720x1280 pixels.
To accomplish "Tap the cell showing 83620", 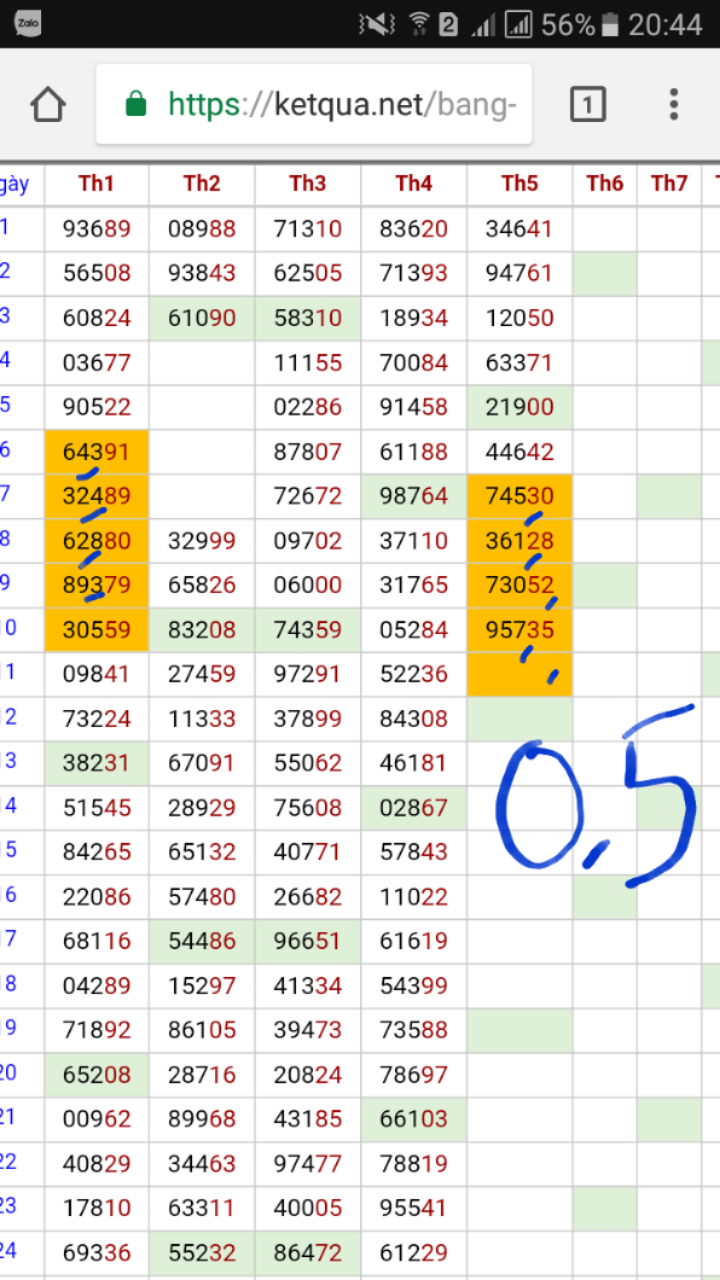I will tap(414, 229).
